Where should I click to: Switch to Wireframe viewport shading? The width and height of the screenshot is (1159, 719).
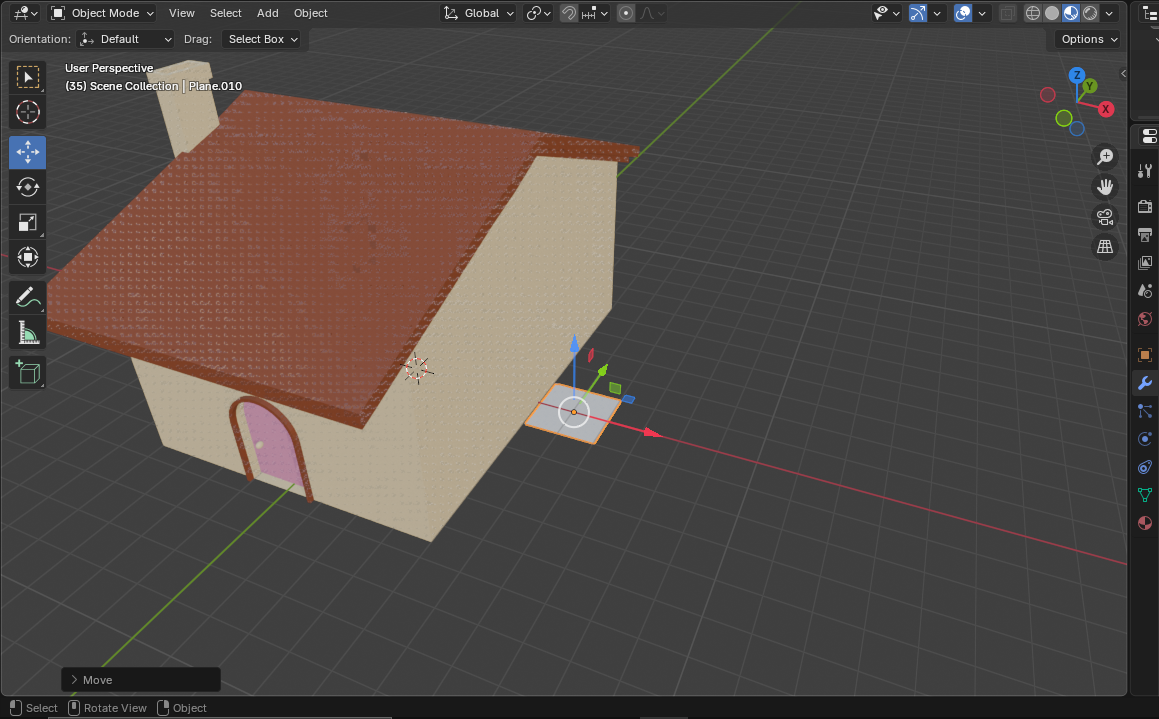pyautogui.click(x=1033, y=13)
